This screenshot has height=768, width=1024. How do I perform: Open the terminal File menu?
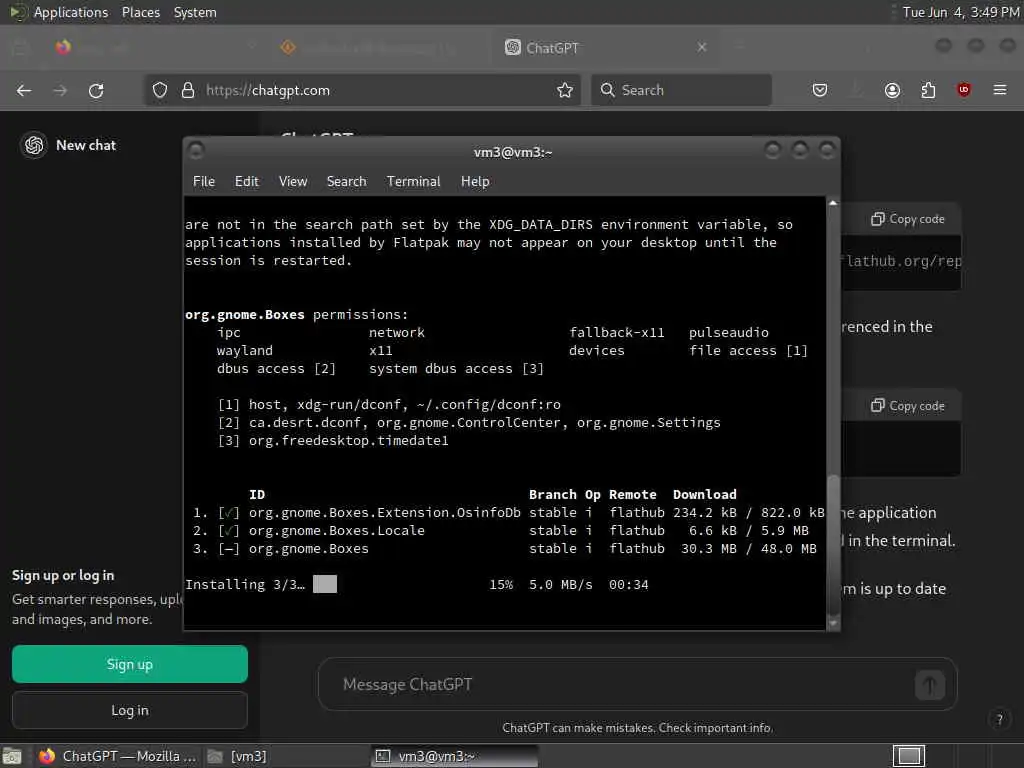pos(204,182)
